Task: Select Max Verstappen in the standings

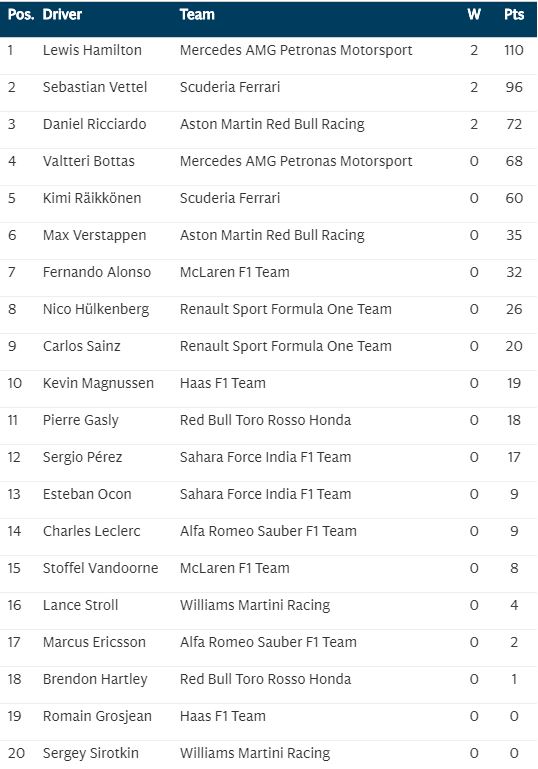Action: tap(94, 235)
